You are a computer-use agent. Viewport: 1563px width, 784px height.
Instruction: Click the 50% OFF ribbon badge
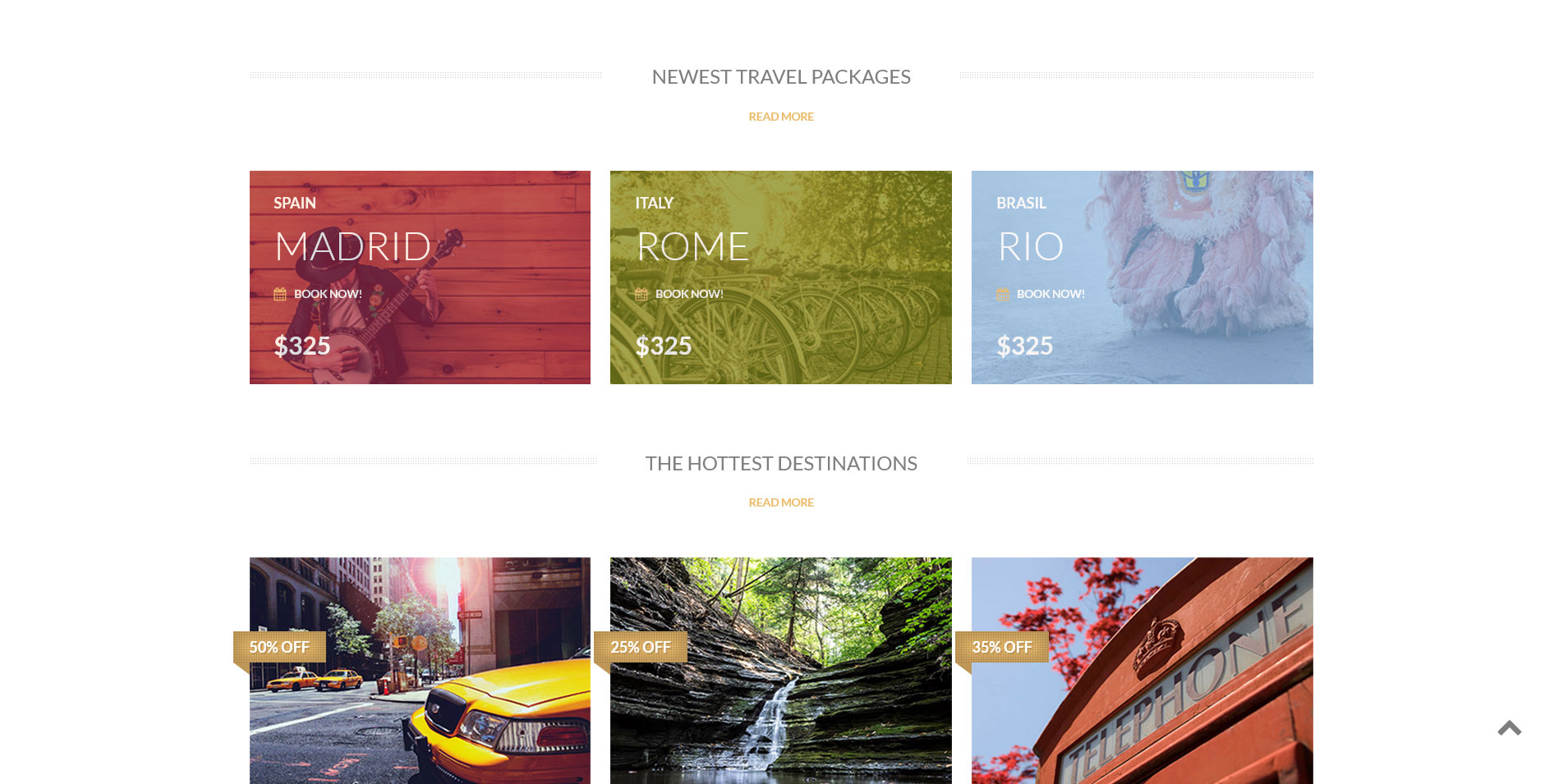pyautogui.click(x=279, y=647)
